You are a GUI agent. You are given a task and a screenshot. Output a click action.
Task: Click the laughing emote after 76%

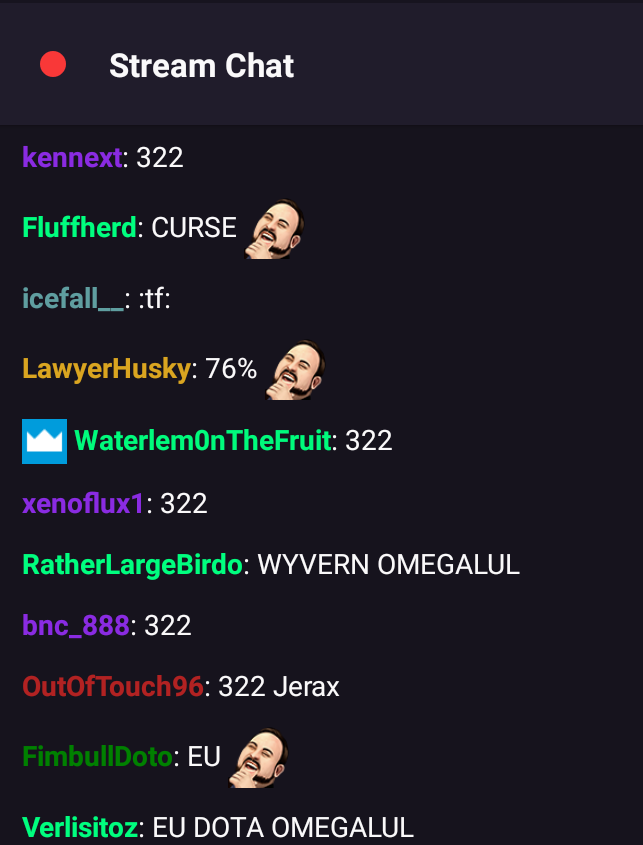(295, 370)
